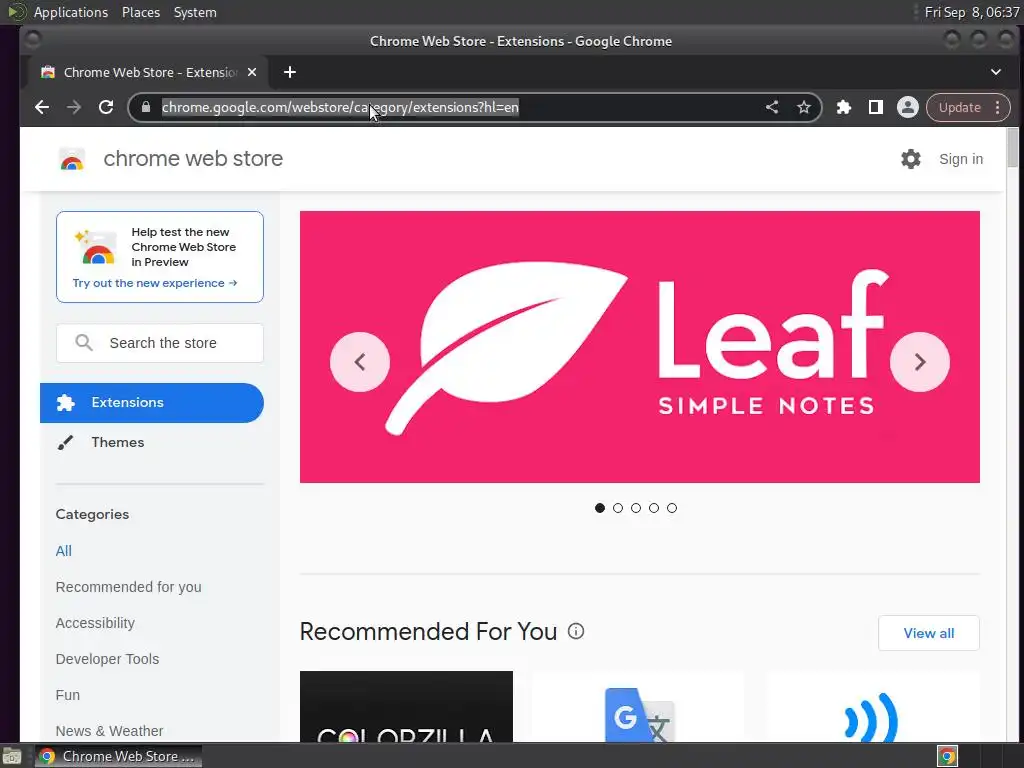
Task: Open the ColorZilla extension tile
Action: [406, 707]
